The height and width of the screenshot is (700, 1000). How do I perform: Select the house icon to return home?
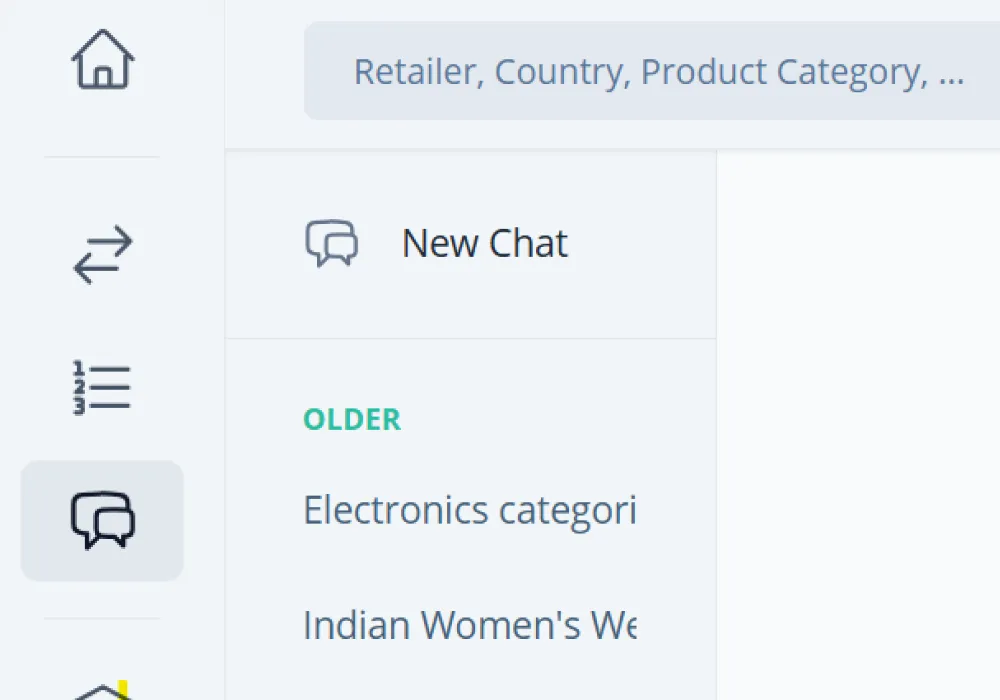(101, 59)
